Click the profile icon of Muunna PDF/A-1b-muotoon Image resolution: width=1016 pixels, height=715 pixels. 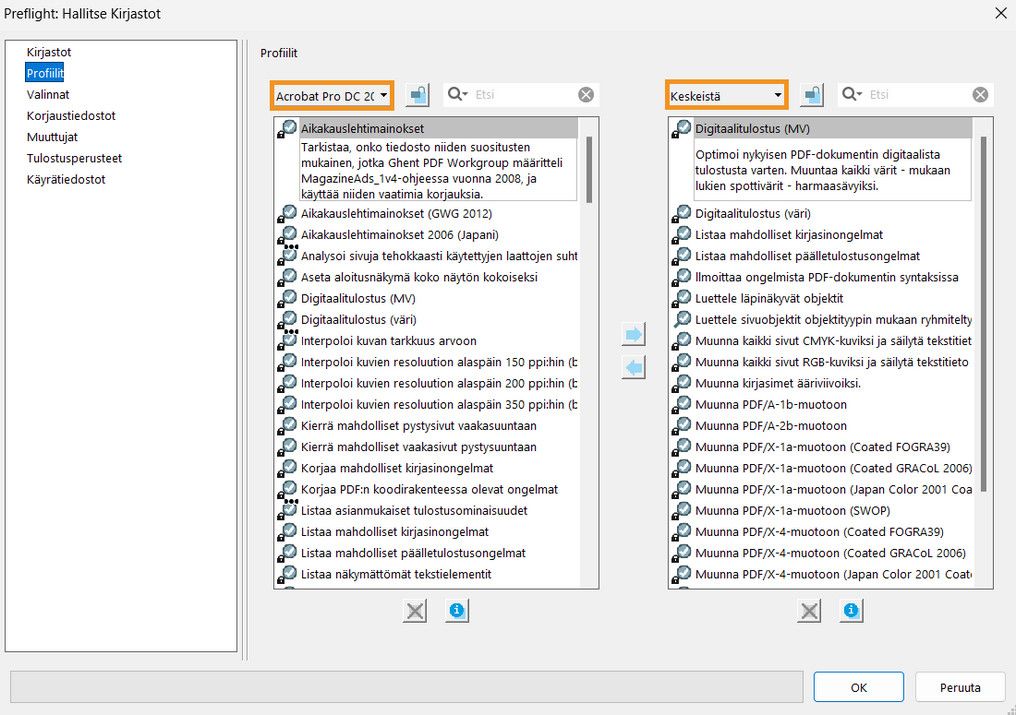point(682,404)
